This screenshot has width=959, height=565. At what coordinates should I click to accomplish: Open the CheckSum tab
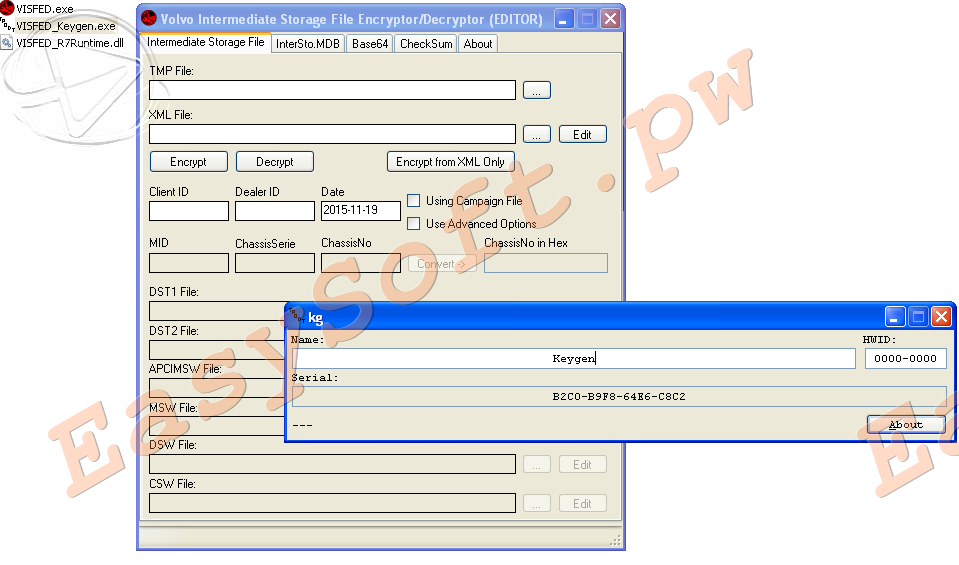426,44
